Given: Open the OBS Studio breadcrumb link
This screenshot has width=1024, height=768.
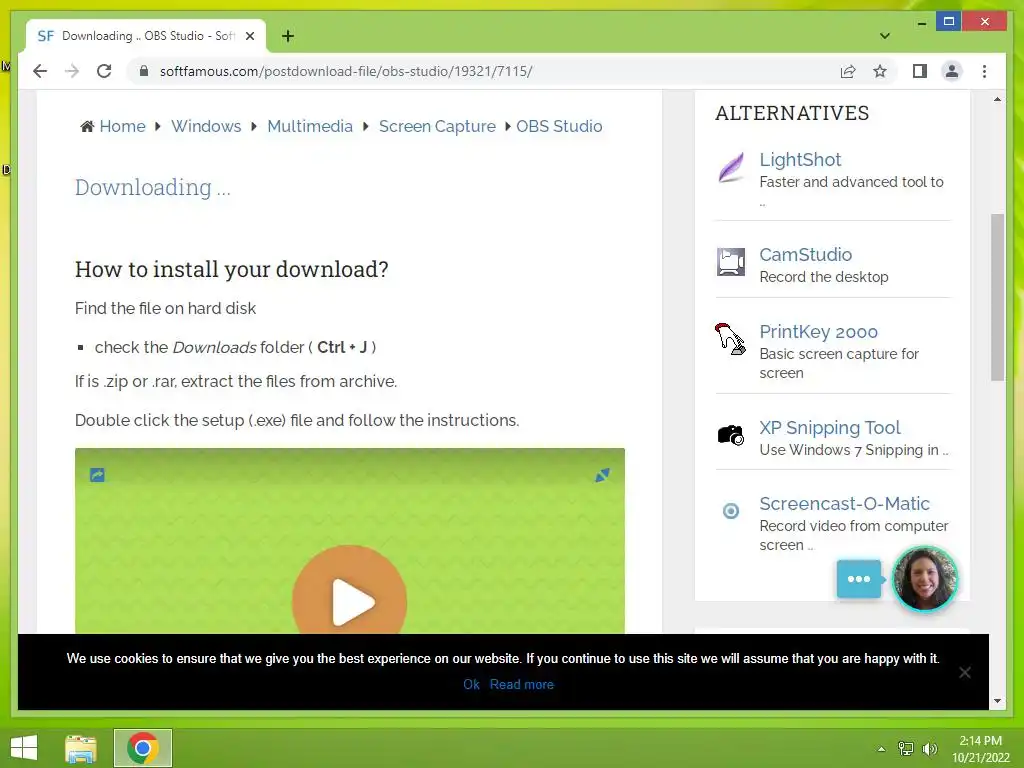Looking at the screenshot, I should pyautogui.click(x=559, y=126).
